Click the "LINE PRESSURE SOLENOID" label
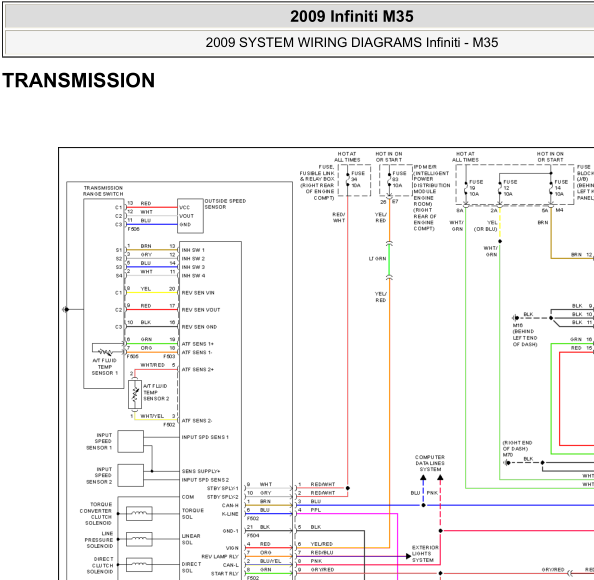The image size is (594, 580). point(99,540)
